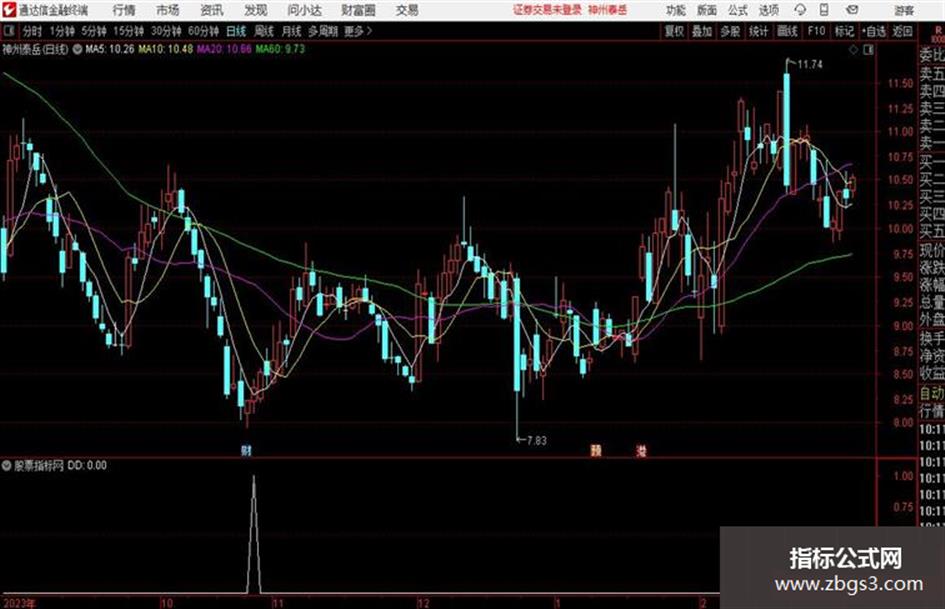Expand 更多 period options
The image size is (945, 609).
(x=358, y=31)
